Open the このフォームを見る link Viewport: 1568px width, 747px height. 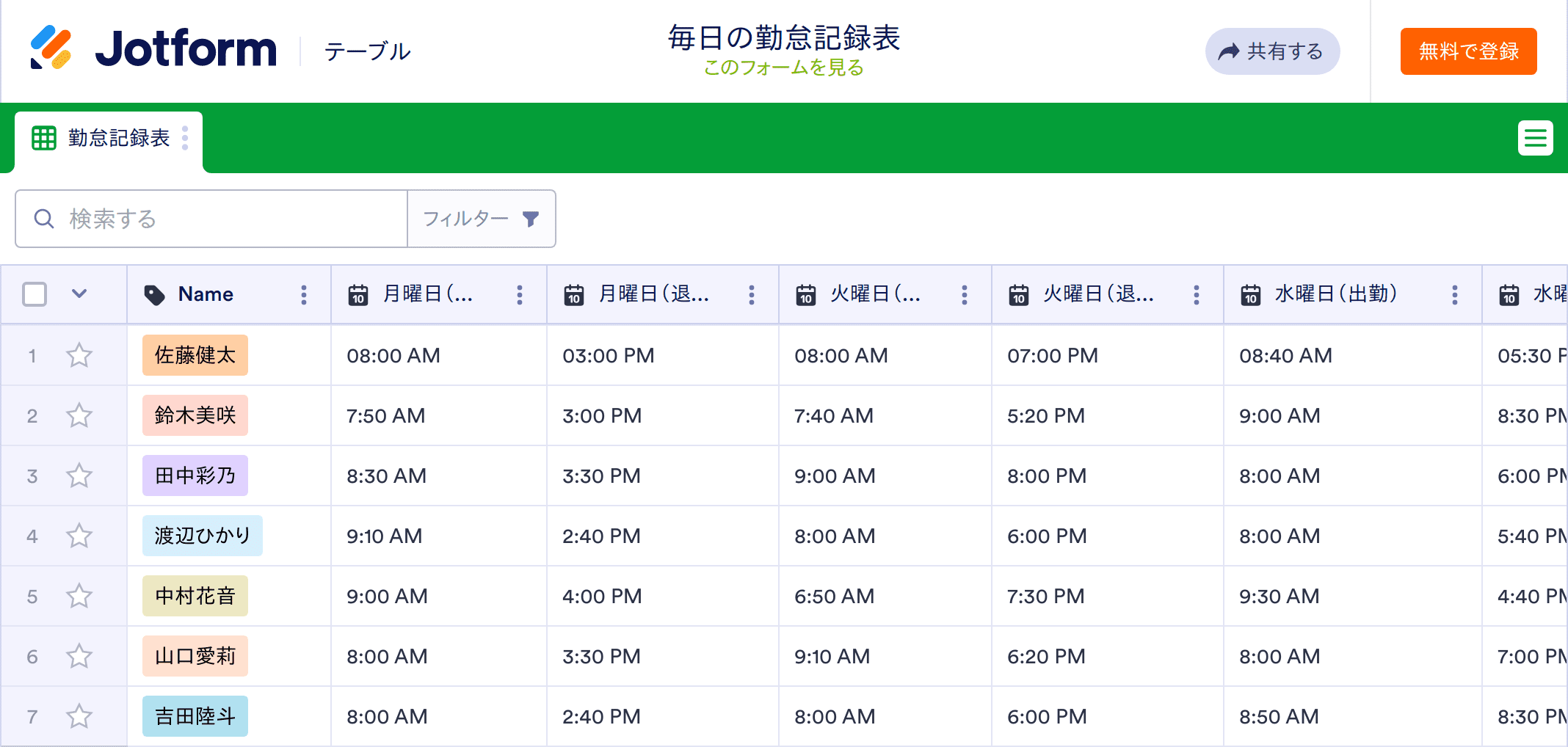783,68
